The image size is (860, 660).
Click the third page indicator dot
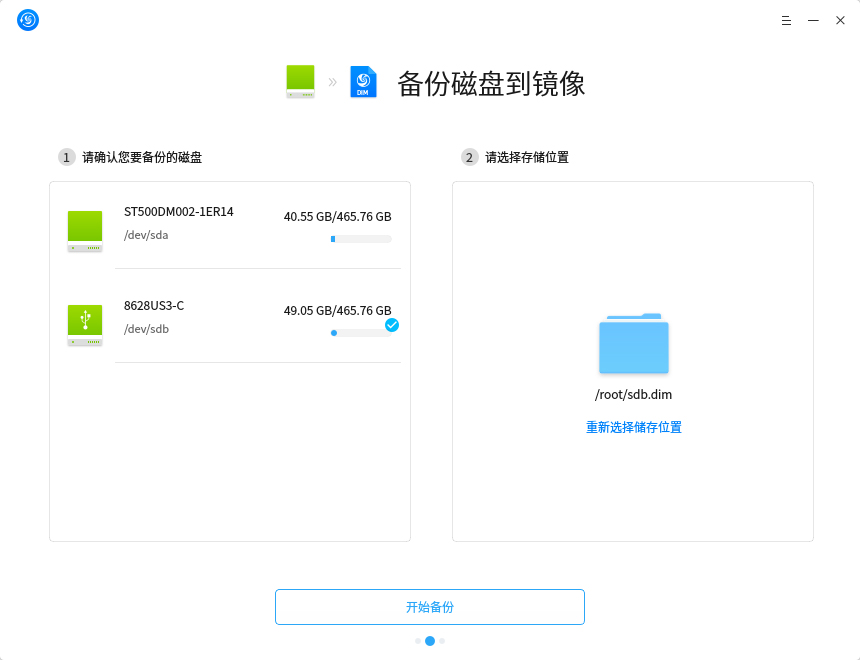tap(442, 641)
